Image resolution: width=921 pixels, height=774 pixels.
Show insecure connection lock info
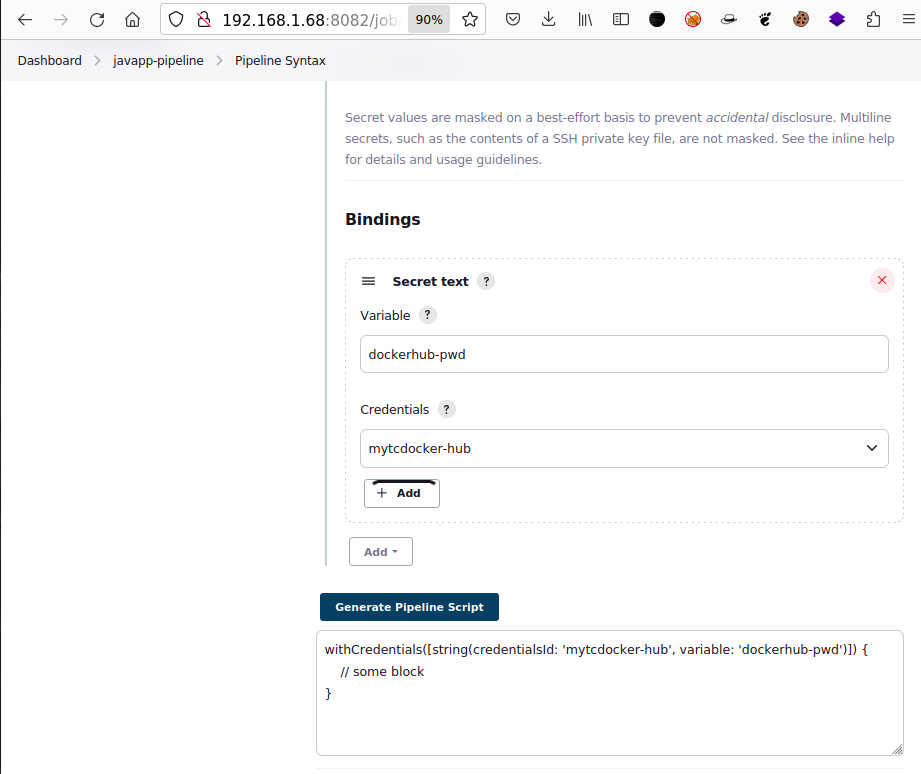204,20
